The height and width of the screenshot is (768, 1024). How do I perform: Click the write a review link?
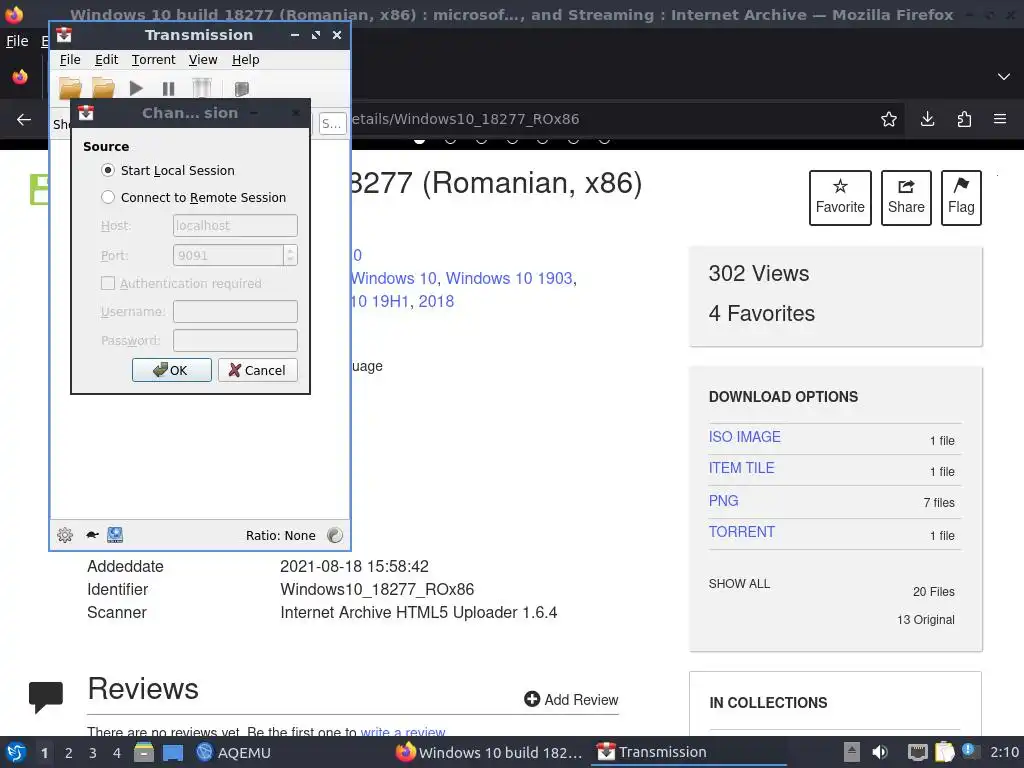click(x=402, y=731)
